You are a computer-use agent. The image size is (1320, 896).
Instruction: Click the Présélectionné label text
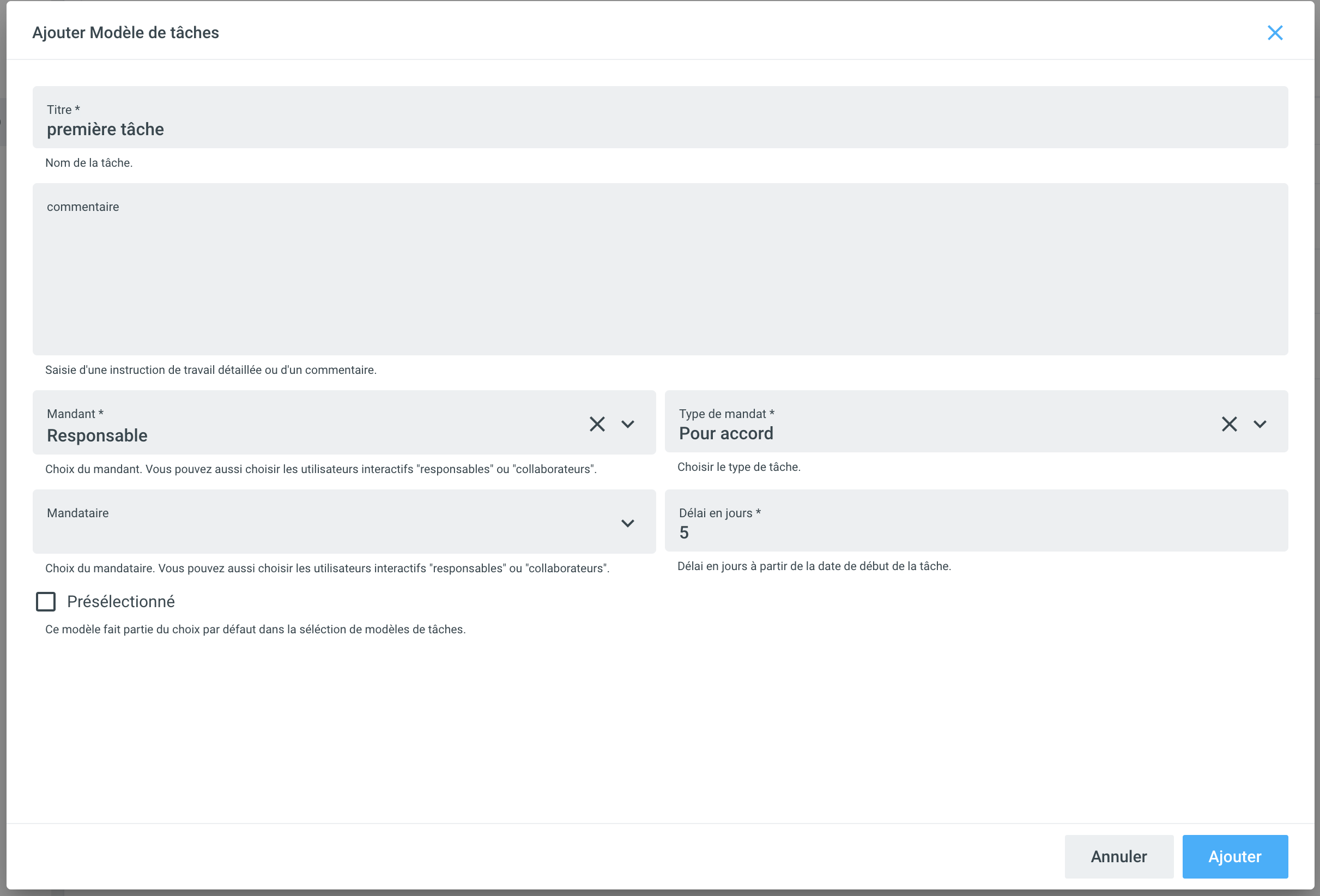click(x=120, y=602)
